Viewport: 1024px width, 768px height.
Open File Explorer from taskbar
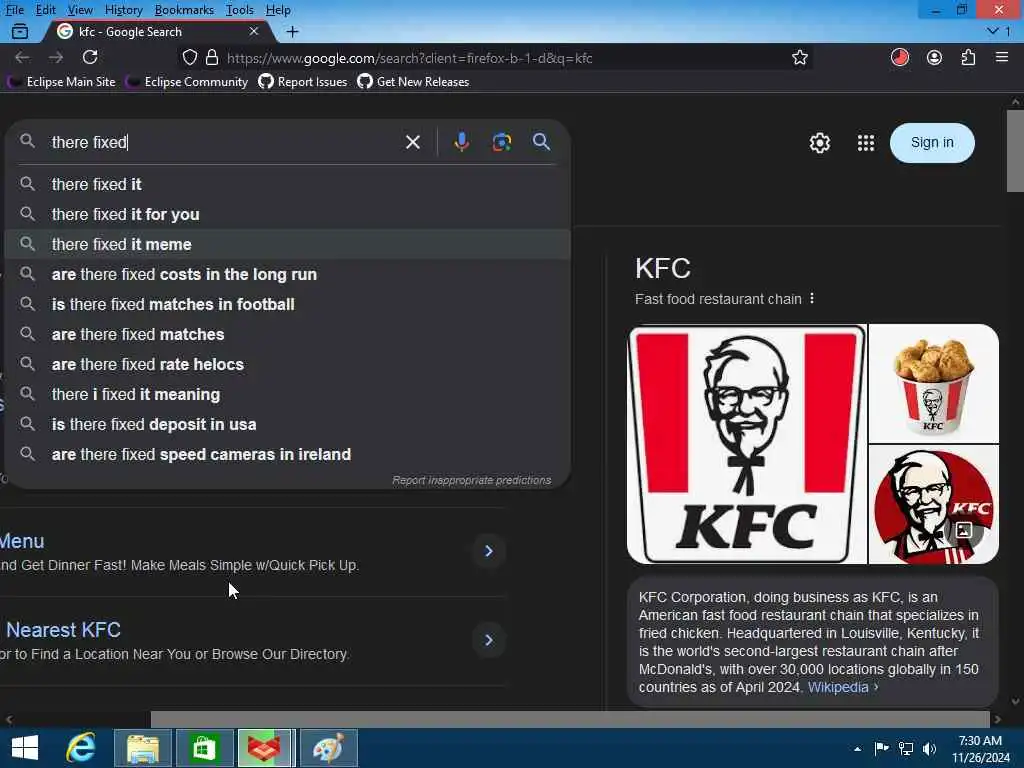142,748
